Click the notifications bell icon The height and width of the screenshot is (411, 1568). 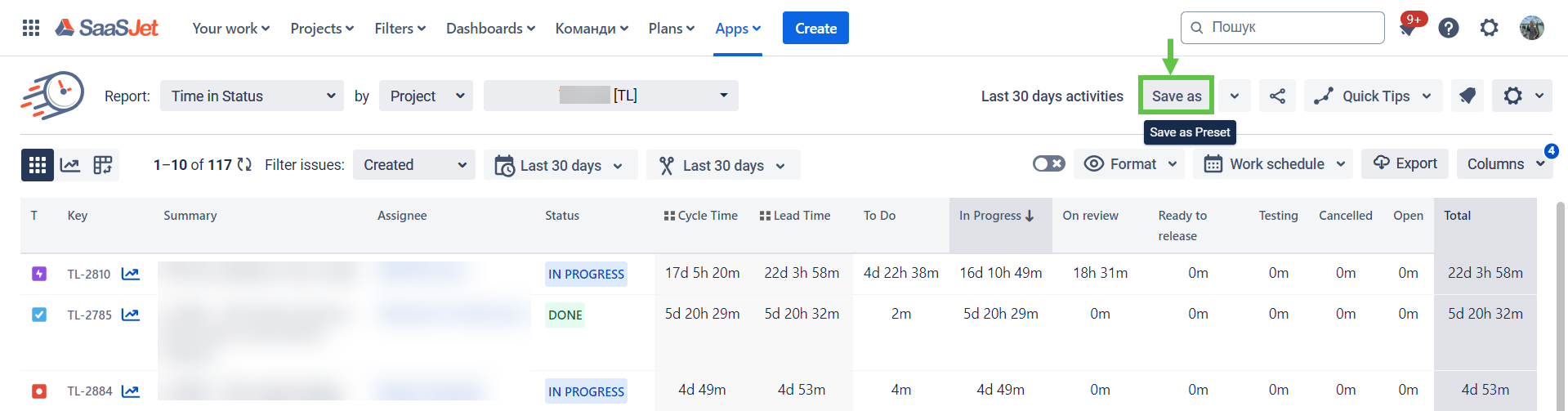coord(1407,29)
